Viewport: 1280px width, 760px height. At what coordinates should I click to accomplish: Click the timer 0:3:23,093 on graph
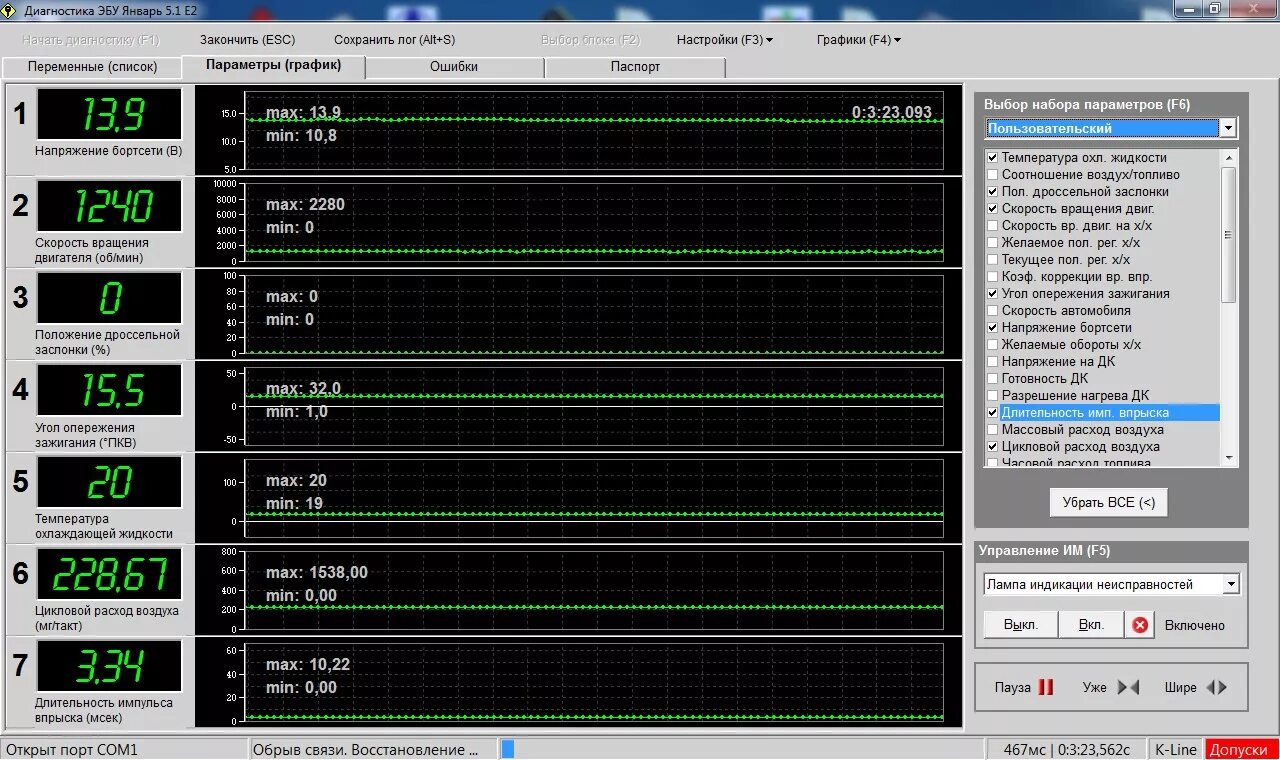click(x=891, y=113)
